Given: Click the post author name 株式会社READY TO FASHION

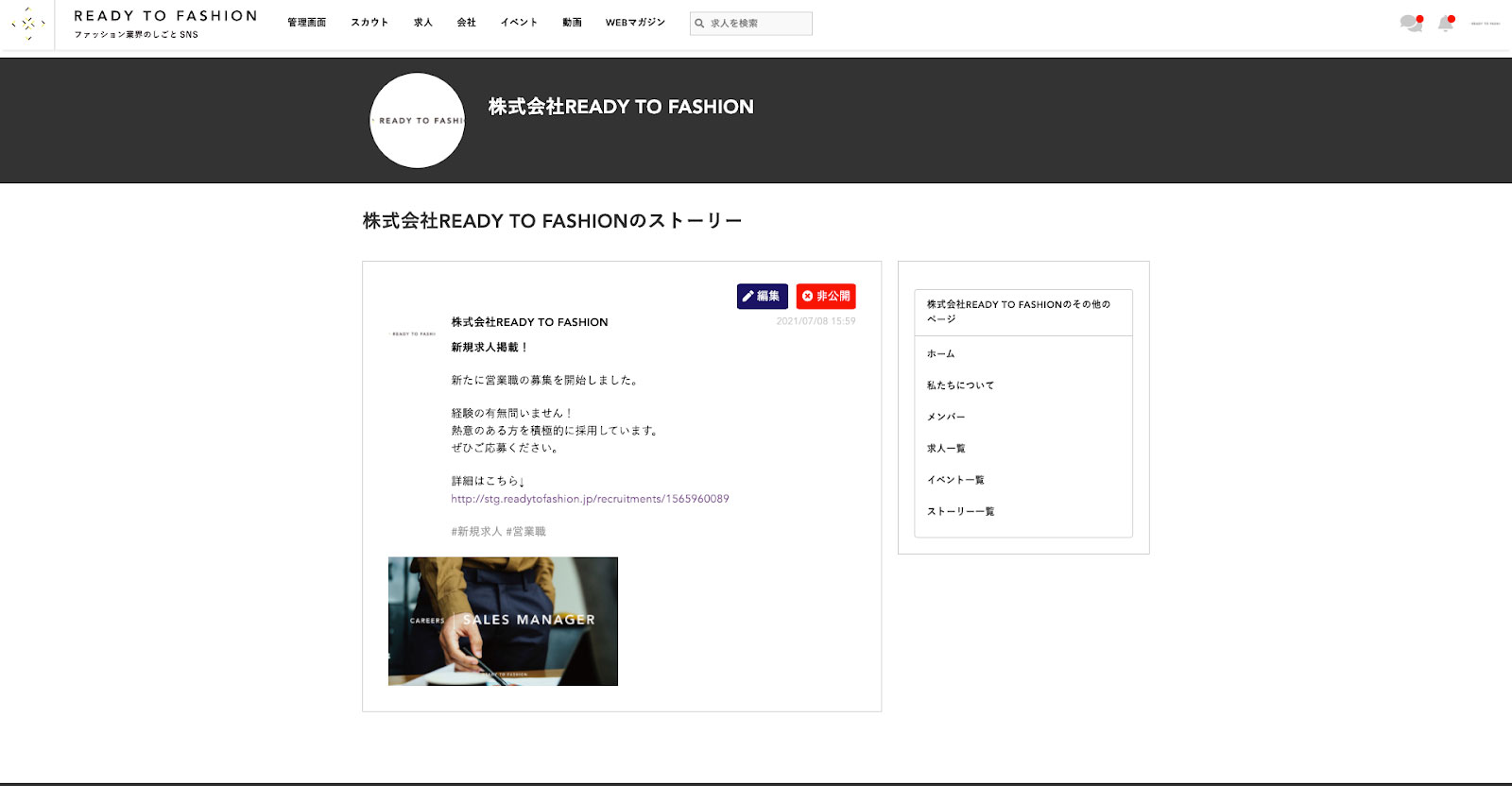Looking at the screenshot, I should click(x=529, y=322).
